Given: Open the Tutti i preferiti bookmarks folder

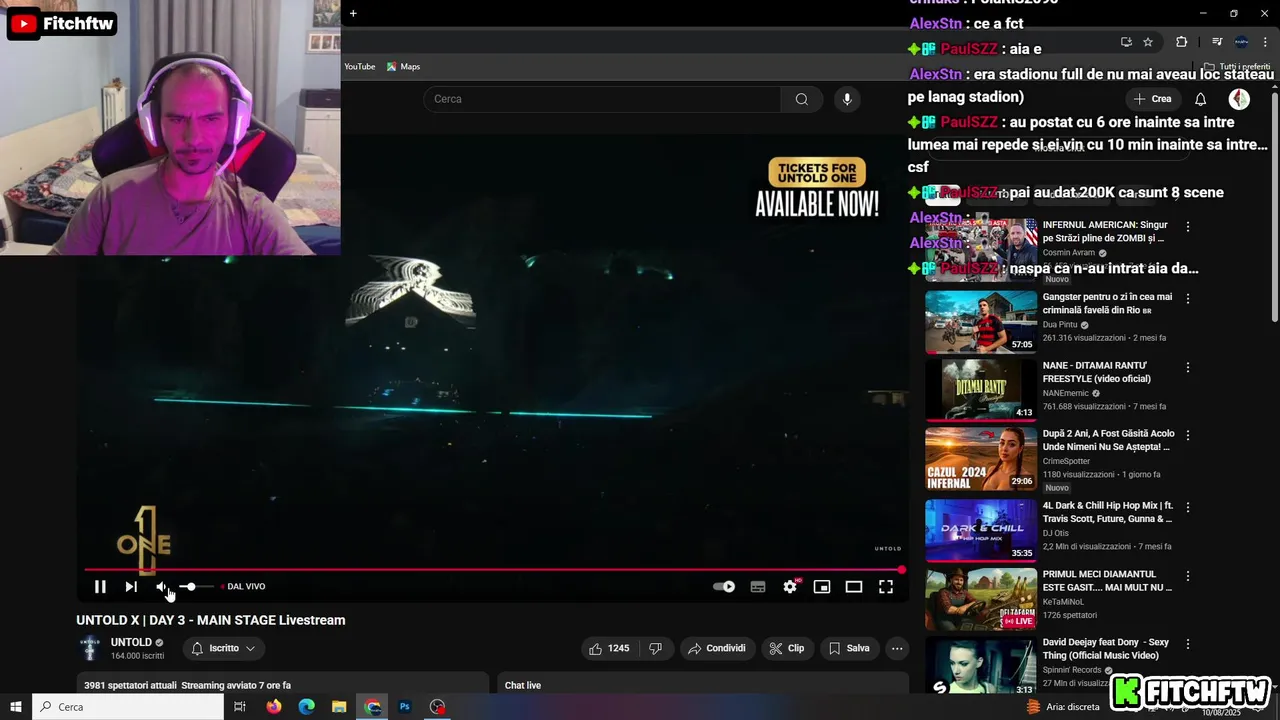Looking at the screenshot, I should [1237, 67].
